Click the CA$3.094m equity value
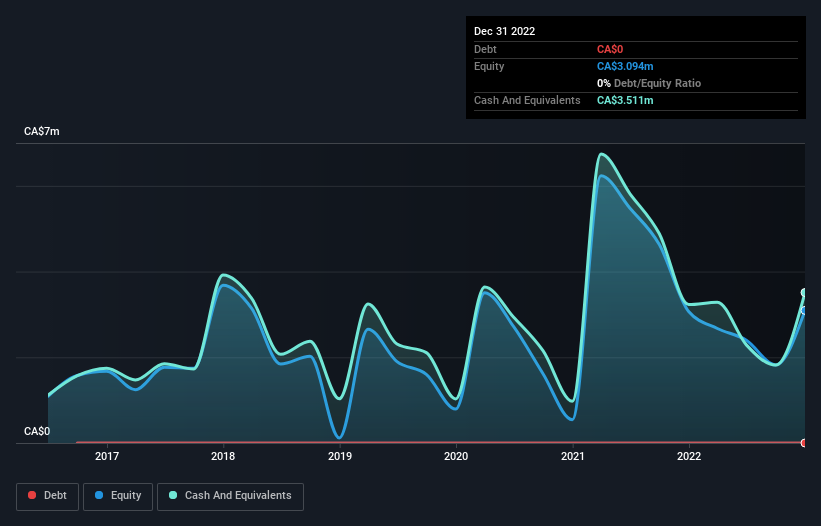This screenshot has width=821, height=526. point(625,66)
